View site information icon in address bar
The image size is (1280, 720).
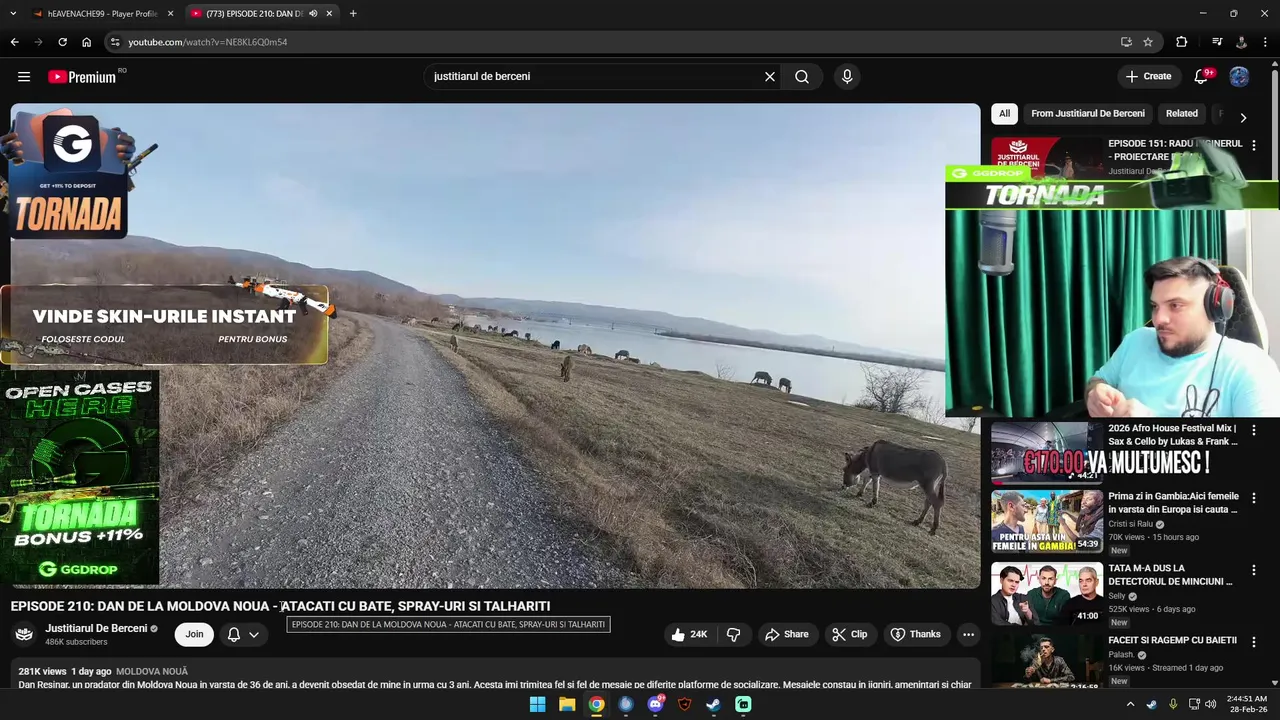pos(115,42)
